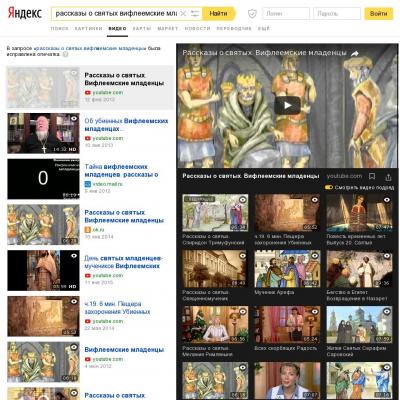This screenshot has width=400, height=400.
Task: Switch to the Картинки tab
Action: click(88, 29)
